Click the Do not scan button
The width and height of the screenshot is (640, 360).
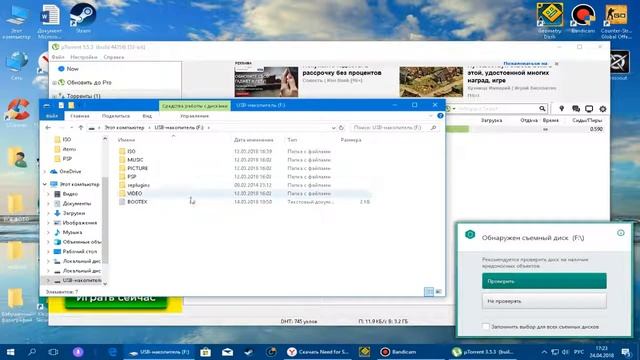[x=544, y=301]
